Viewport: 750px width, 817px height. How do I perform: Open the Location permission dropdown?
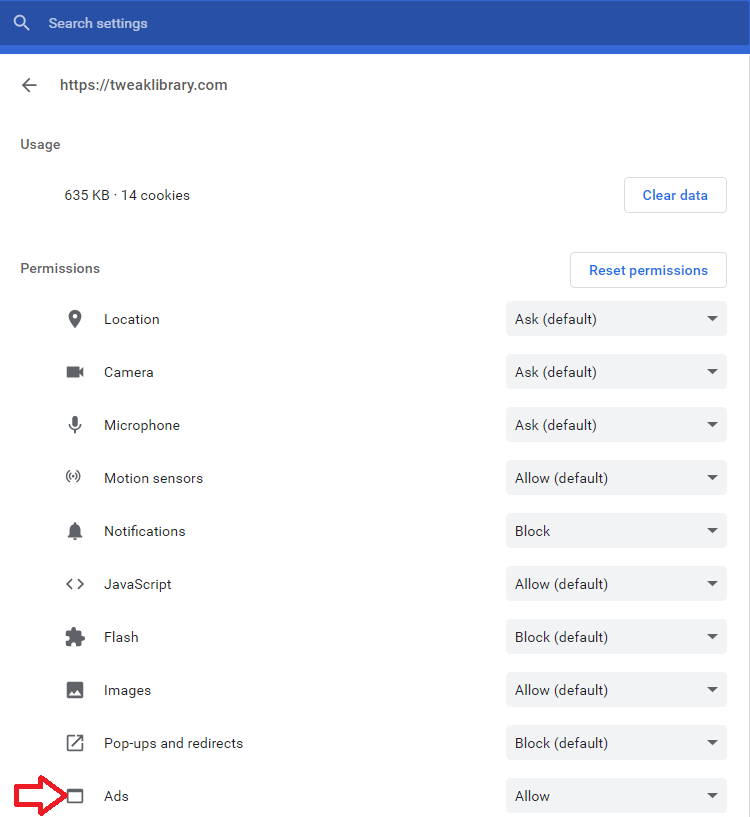pyautogui.click(x=615, y=318)
